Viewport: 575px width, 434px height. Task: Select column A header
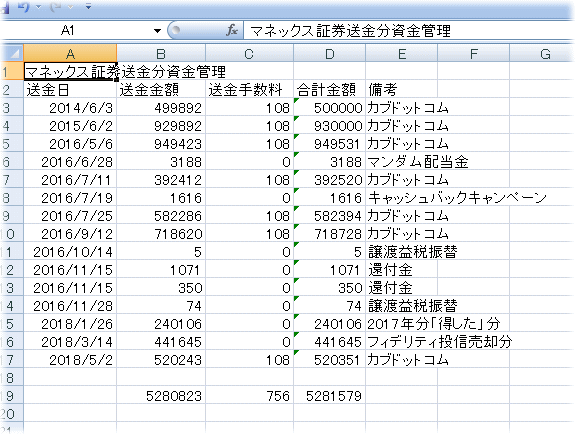click(70, 54)
